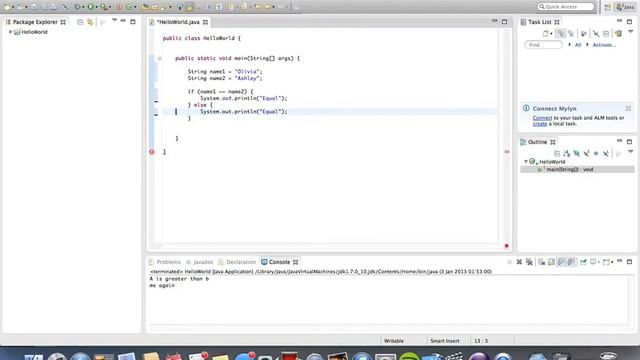Screen dimensions: 640x360
Task: Click the Debug bug icon in toolbar
Action: click(77, 7)
